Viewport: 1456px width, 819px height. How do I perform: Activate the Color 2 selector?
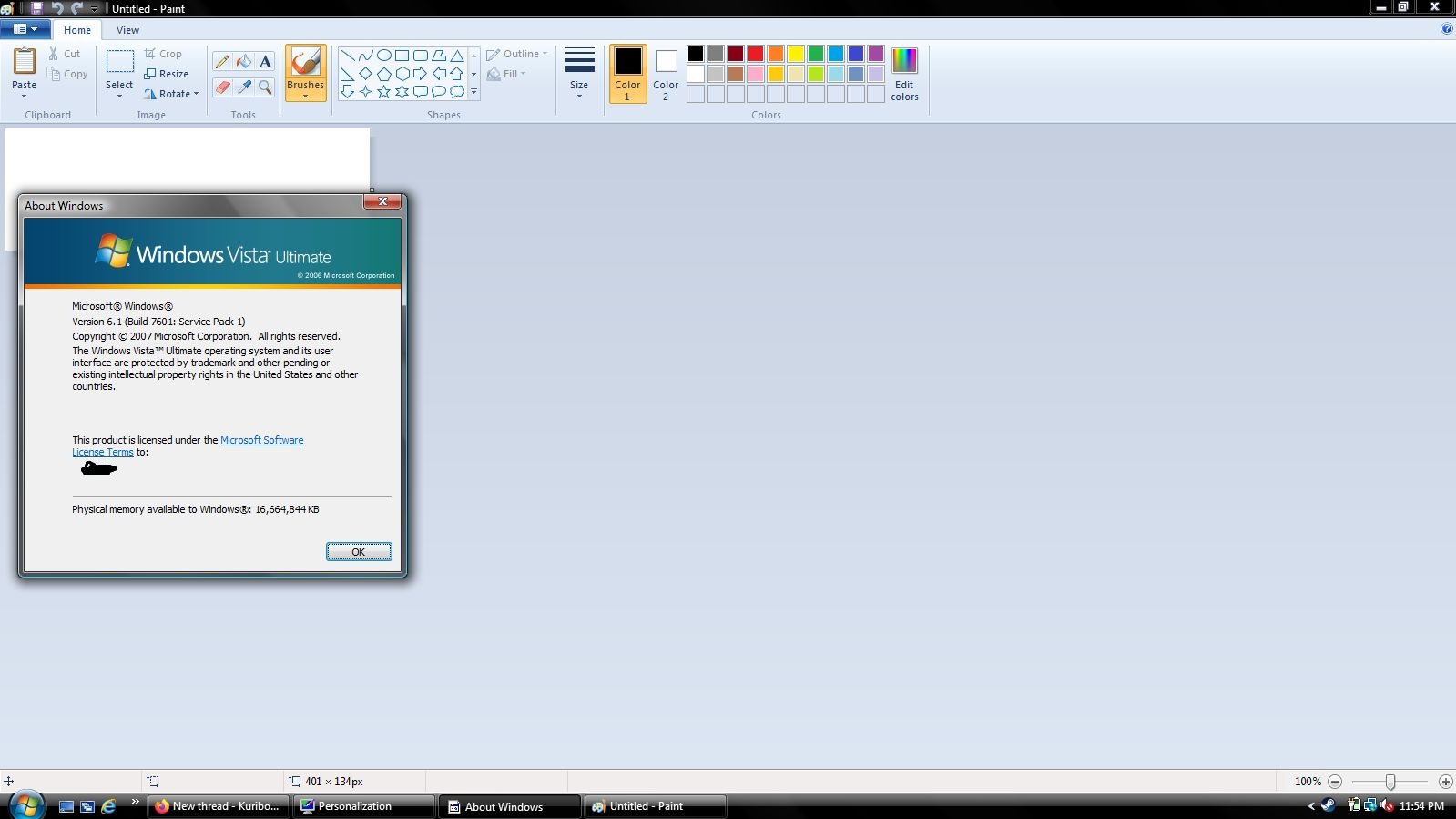click(666, 74)
